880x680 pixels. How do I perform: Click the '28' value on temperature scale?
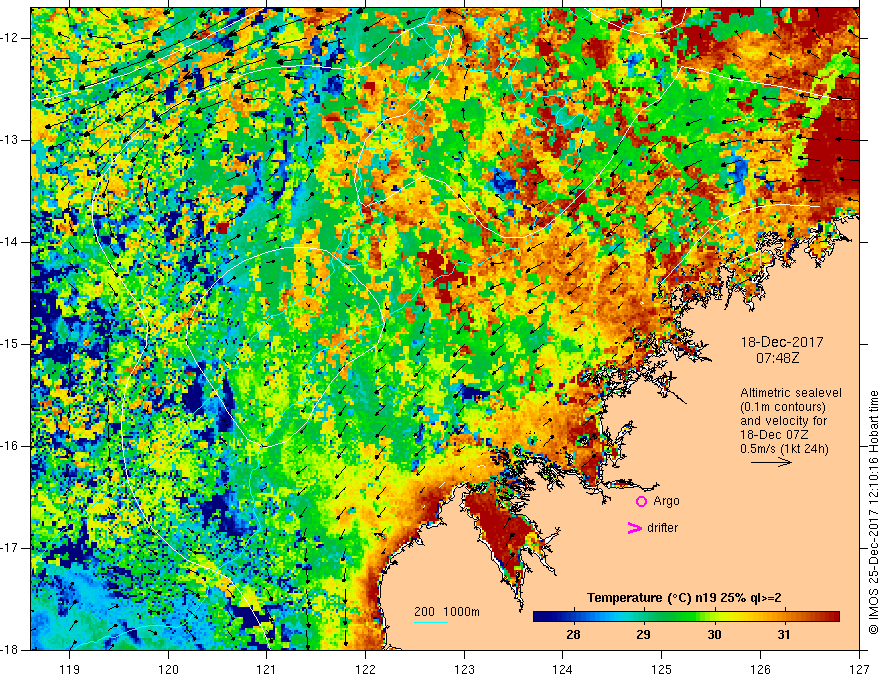[573, 635]
